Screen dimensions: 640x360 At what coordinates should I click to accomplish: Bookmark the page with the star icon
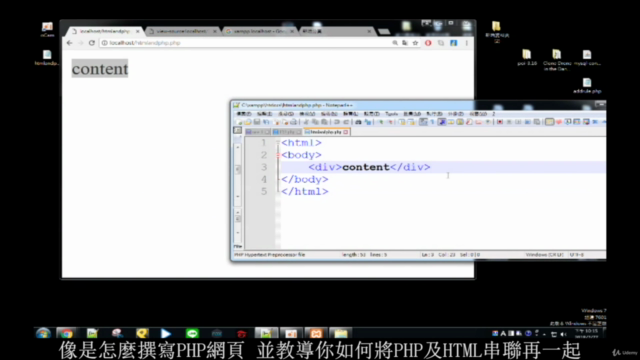click(x=415, y=43)
